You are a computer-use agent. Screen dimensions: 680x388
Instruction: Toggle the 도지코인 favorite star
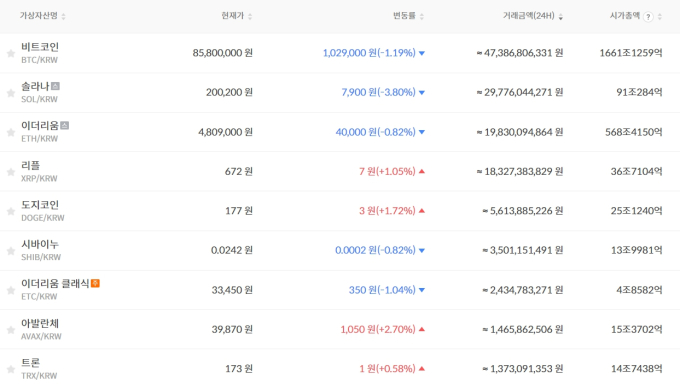pyautogui.click(x=11, y=211)
